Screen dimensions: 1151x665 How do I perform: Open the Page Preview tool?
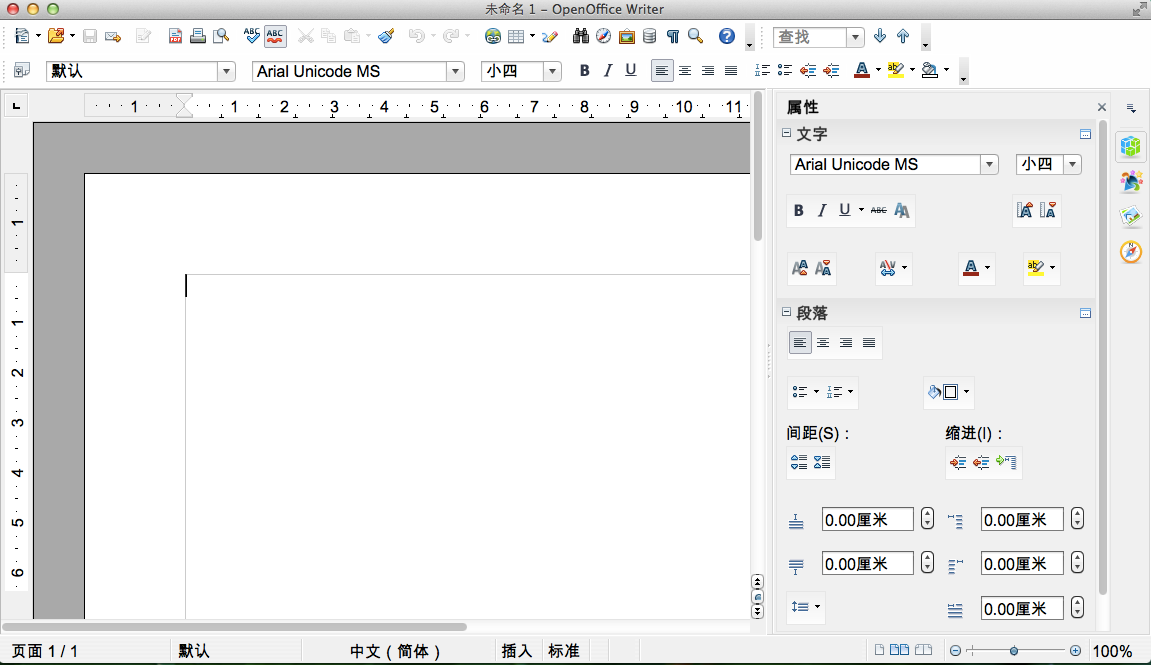pyautogui.click(x=223, y=36)
